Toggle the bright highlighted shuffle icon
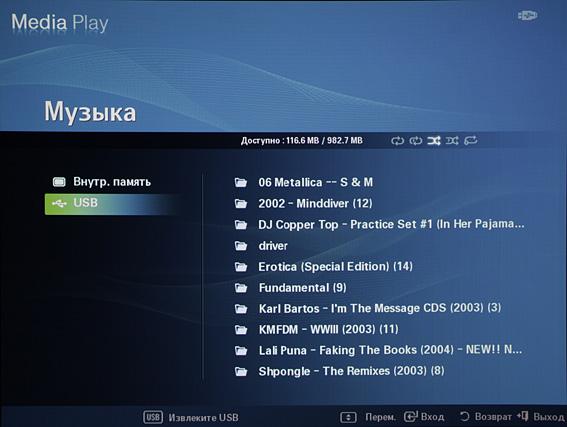This screenshot has width=567, height=427. (x=434, y=141)
